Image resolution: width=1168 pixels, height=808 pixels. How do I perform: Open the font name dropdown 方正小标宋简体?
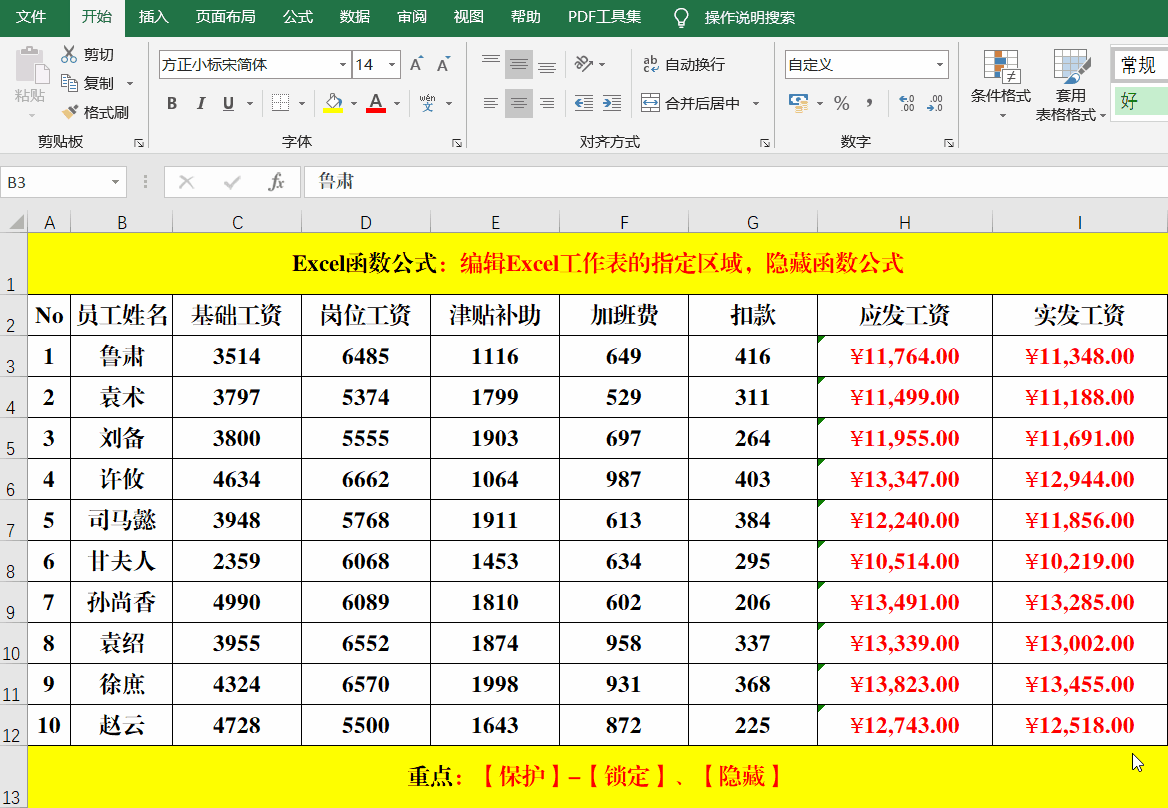pyautogui.click(x=343, y=65)
